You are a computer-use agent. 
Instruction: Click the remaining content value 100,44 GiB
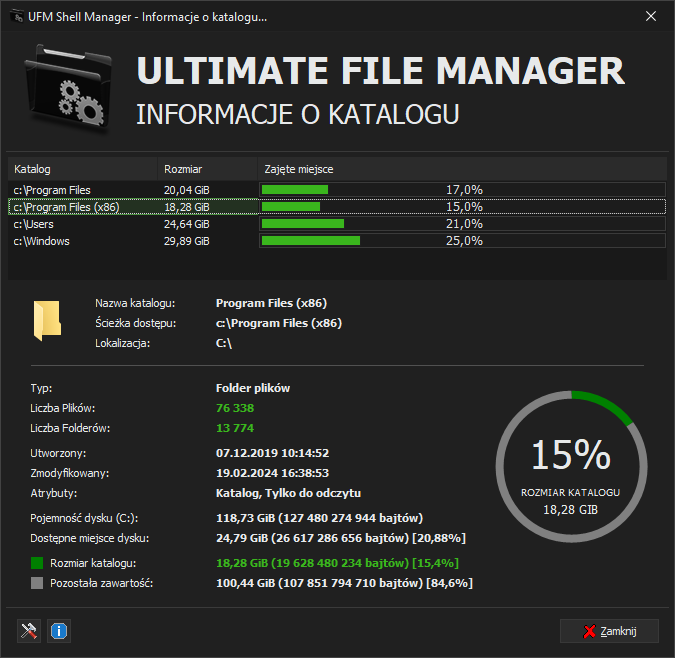pos(344,583)
